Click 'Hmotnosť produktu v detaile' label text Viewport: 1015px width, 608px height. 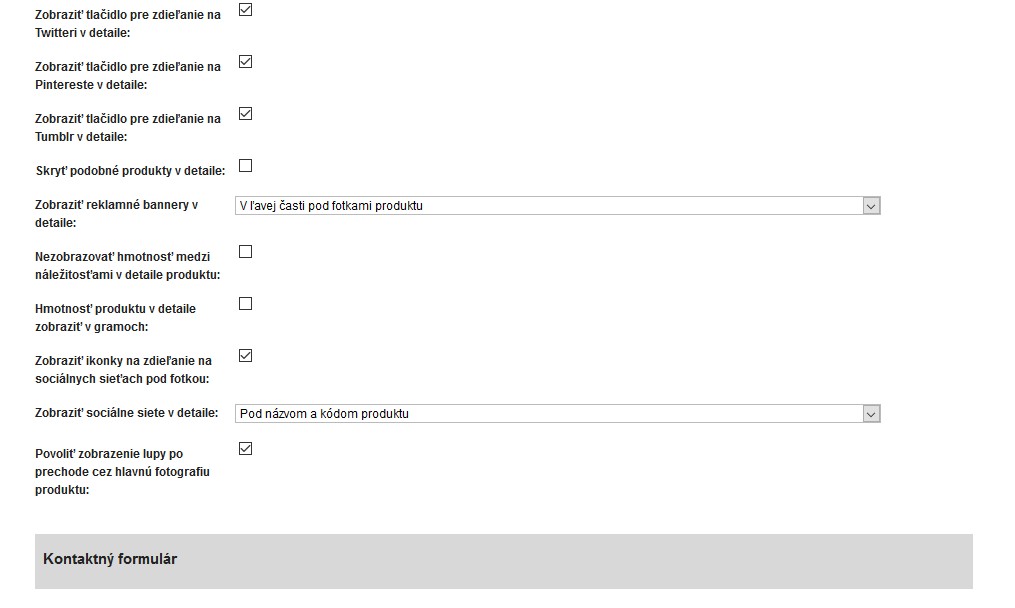point(115,318)
